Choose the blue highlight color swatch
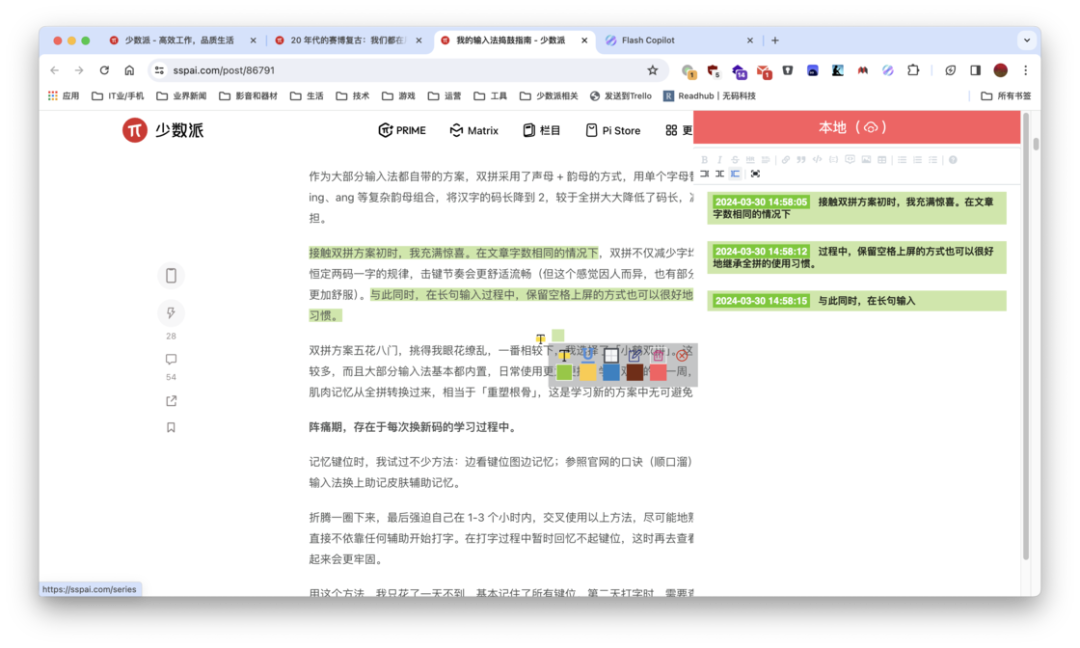The image size is (1080, 648). (x=611, y=373)
